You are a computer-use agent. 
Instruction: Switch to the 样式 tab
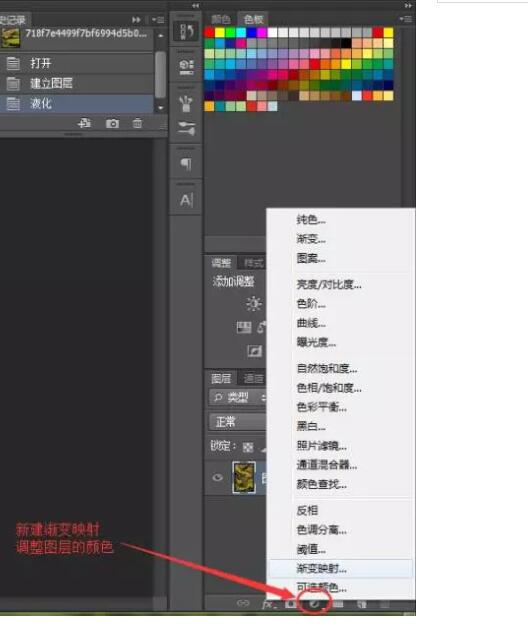coord(254,263)
